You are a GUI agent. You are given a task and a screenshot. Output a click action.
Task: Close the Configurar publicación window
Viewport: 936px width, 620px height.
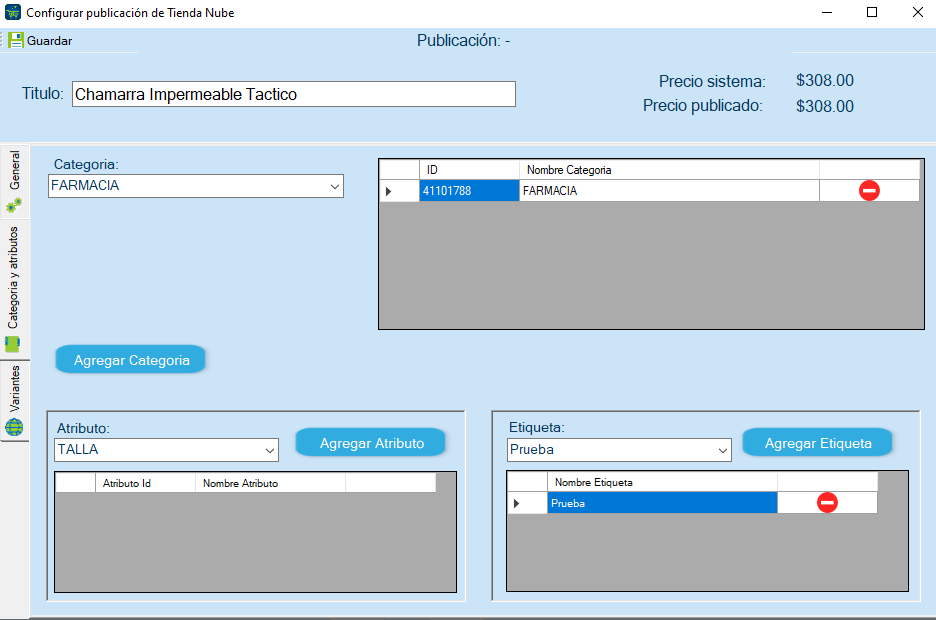click(x=917, y=13)
